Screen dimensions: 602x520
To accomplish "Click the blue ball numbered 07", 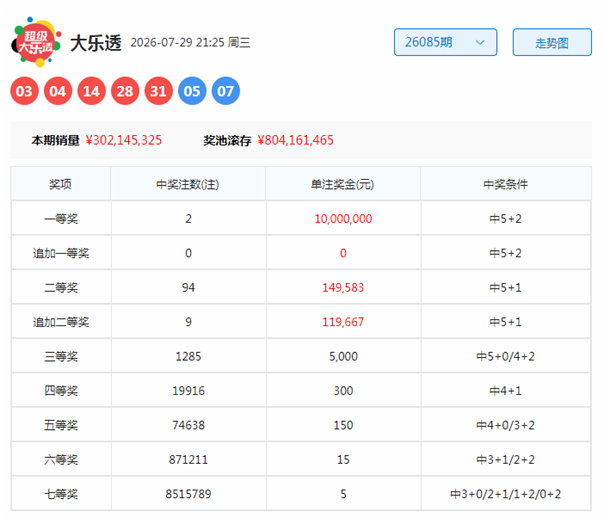I will pos(226,91).
